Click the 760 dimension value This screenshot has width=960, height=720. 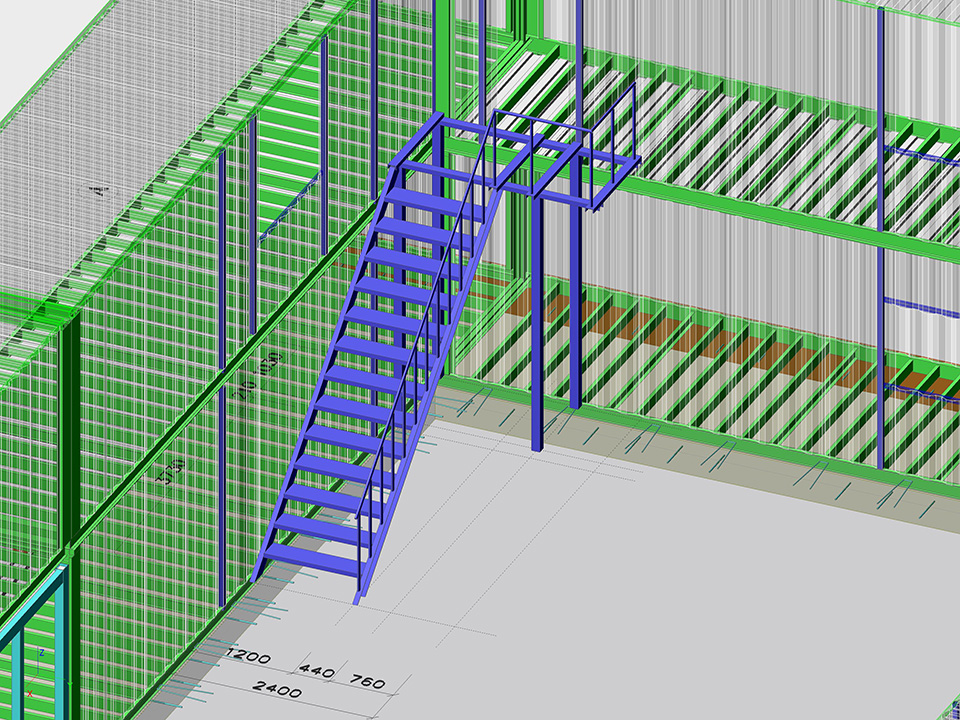pyautogui.click(x=367, y=682)
